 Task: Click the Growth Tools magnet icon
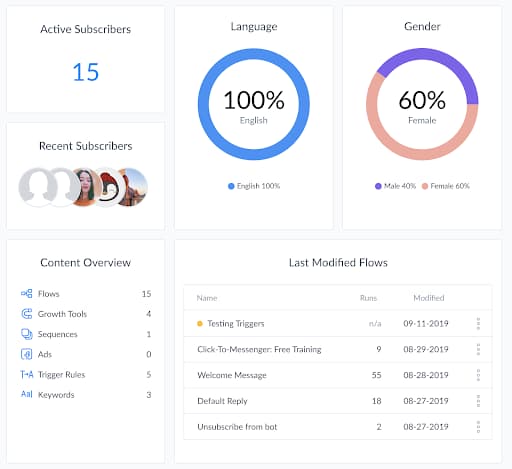[x=27, y=314]
